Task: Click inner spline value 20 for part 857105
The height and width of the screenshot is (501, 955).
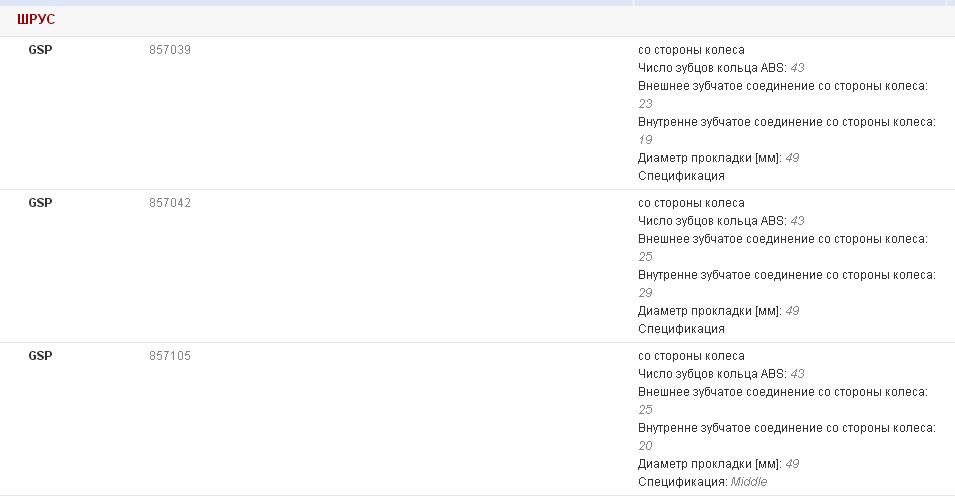Action: point(645,446)
